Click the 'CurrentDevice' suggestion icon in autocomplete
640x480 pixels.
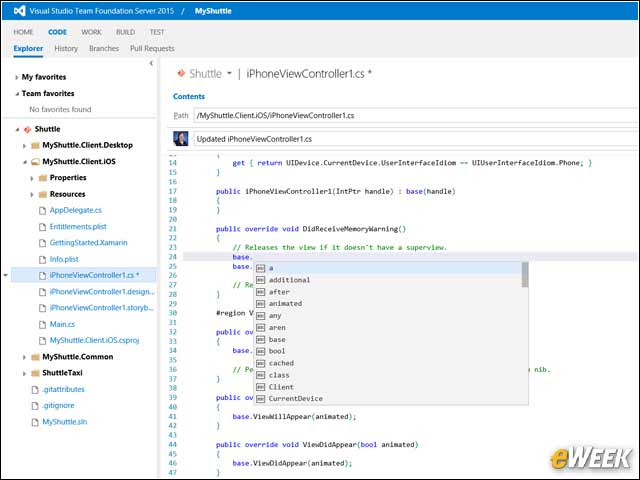click(260, 399)
